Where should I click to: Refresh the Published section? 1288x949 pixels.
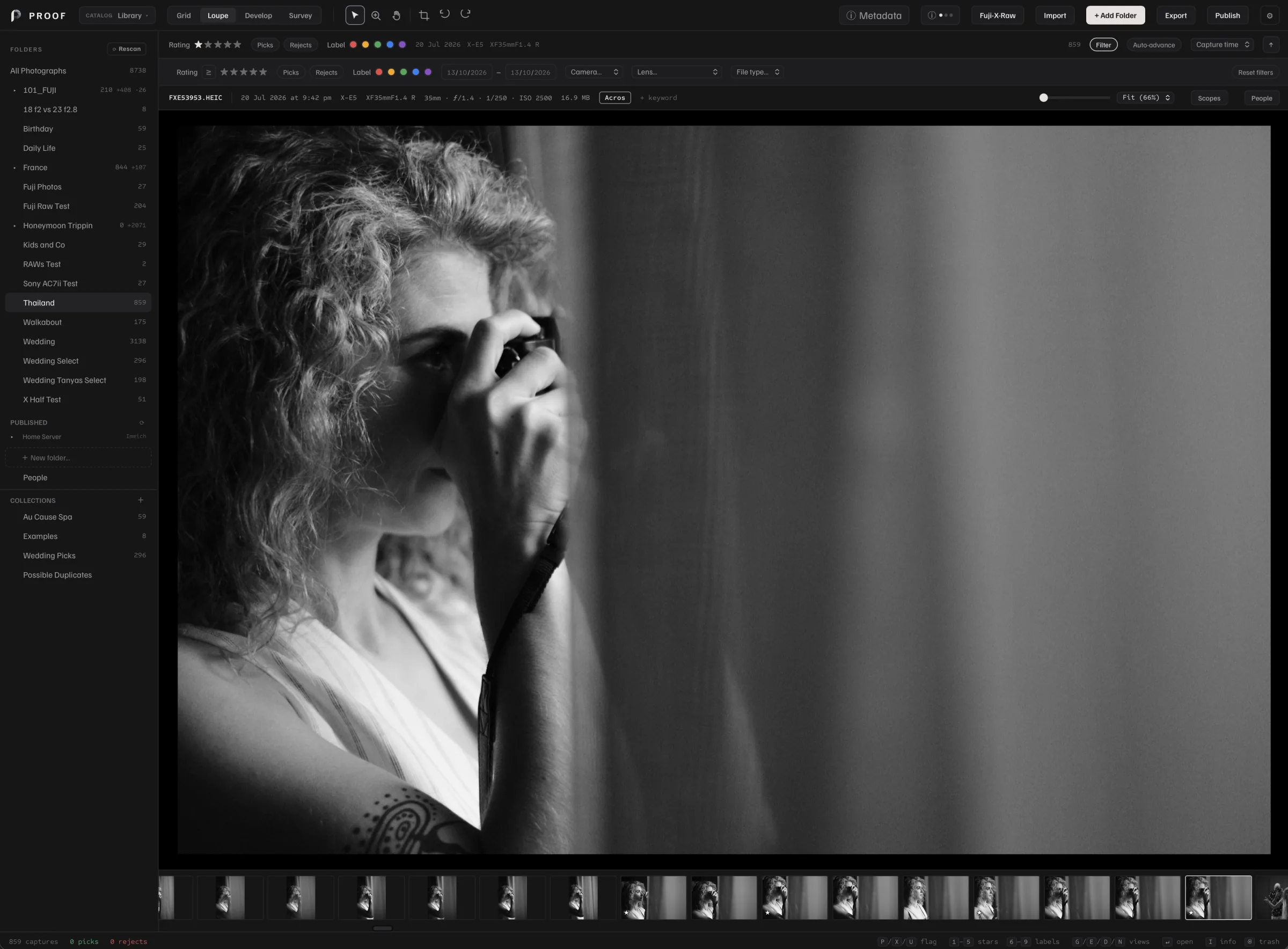[x=141, y=423]
